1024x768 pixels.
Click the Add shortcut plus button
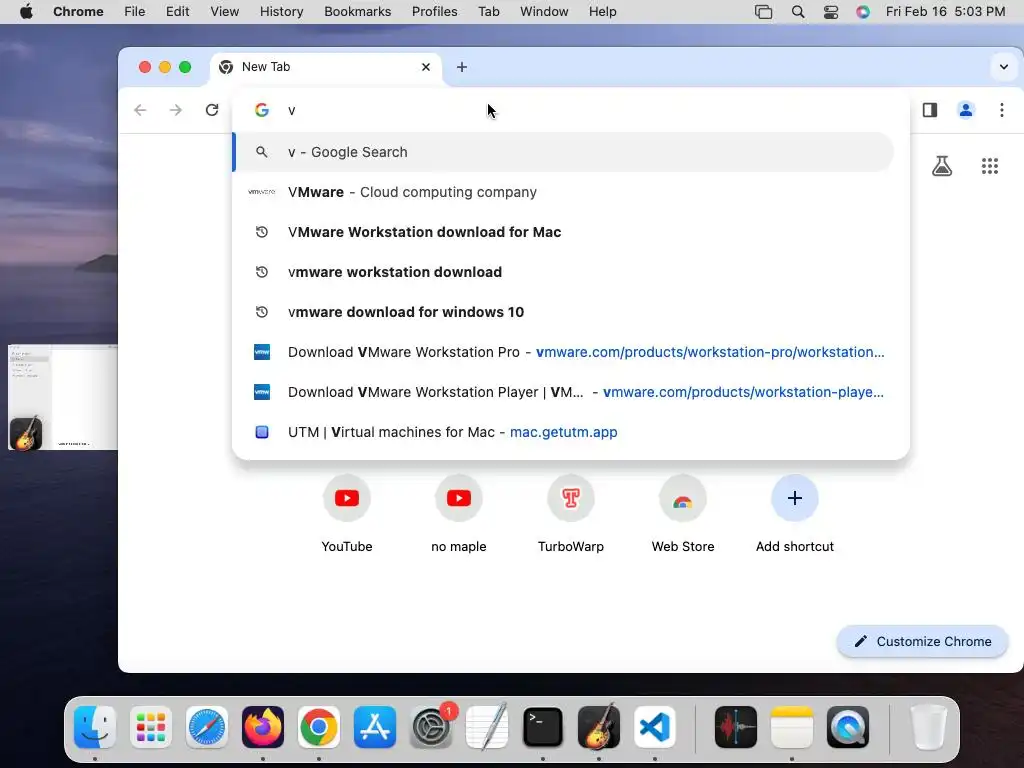point(795,498)
